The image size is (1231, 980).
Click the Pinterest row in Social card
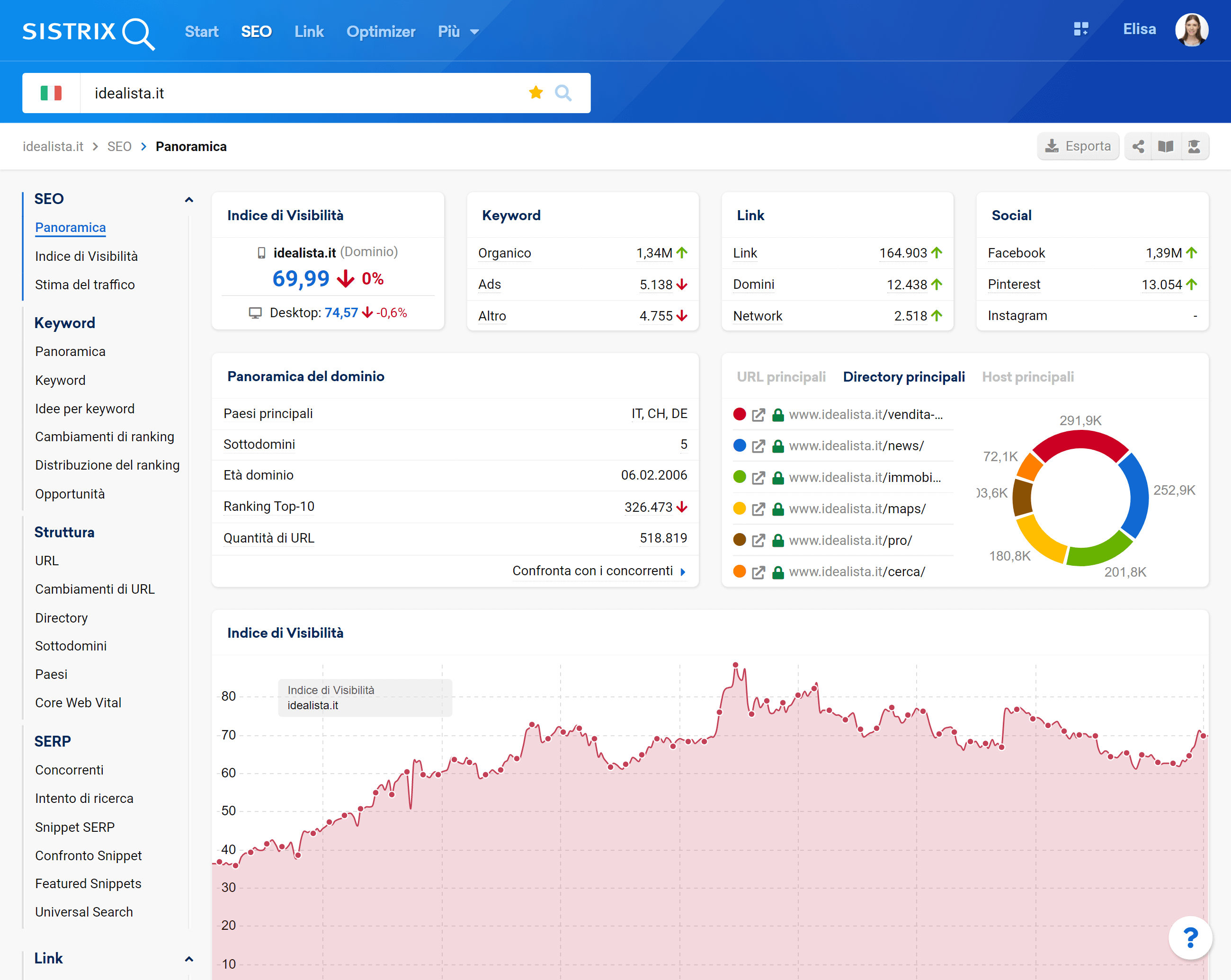pyautogui.click(x=1092, y=285)
